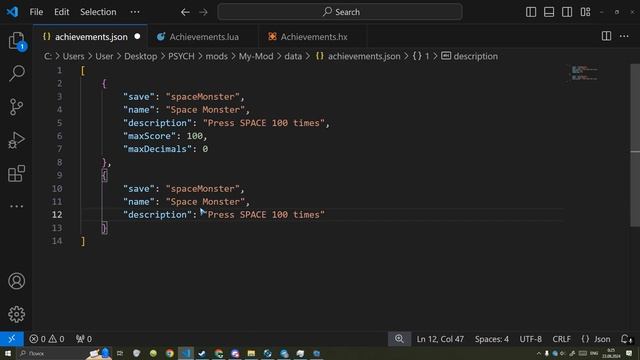Open File Explorer from the Windows taskbar
Viewport: 640px width, 360px height.
[251, 353]
